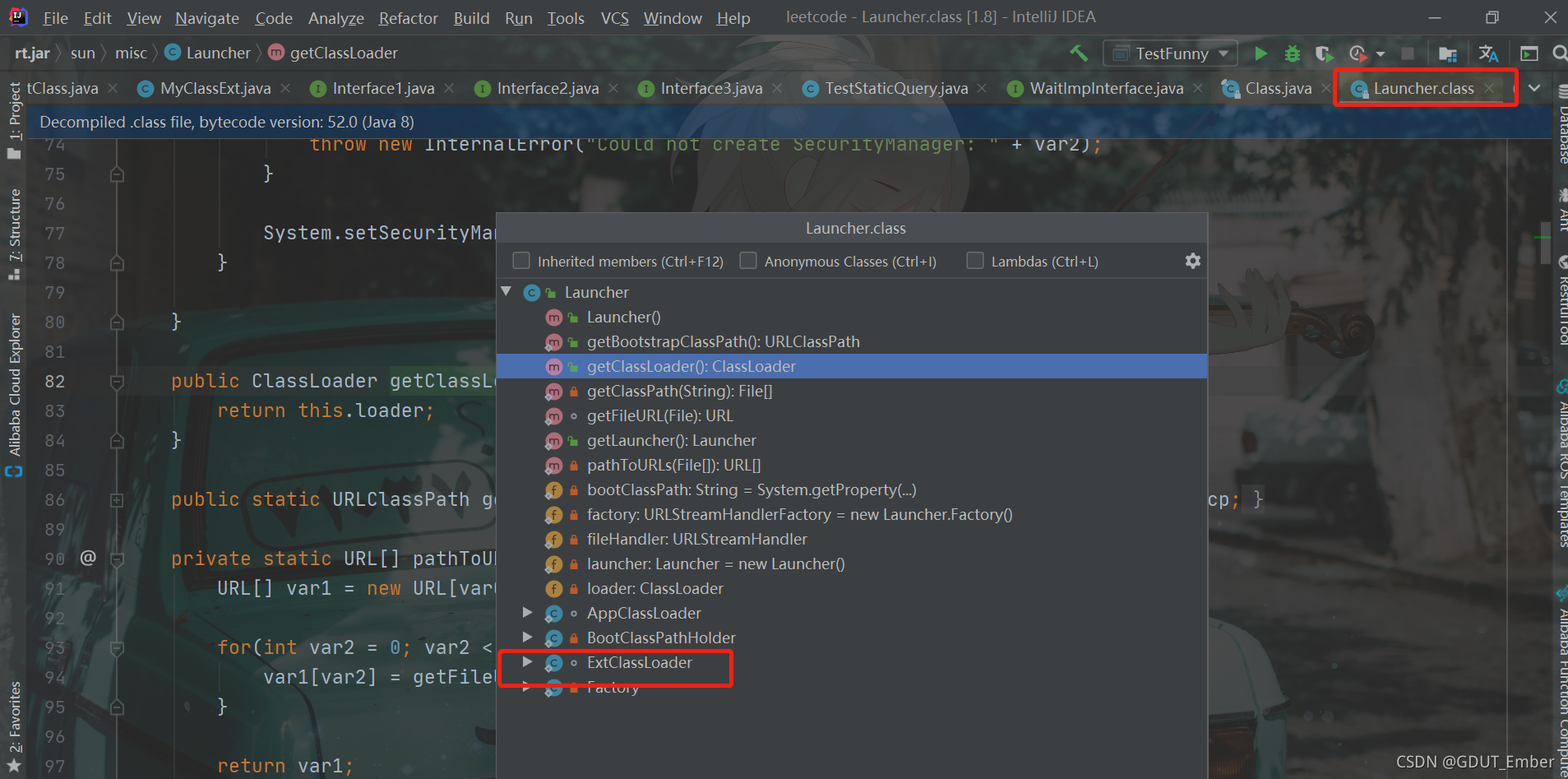The width and height of the screenshot is (1568, 779).
Task: Run with Coverage shield icon
Action: [1323, 53]
